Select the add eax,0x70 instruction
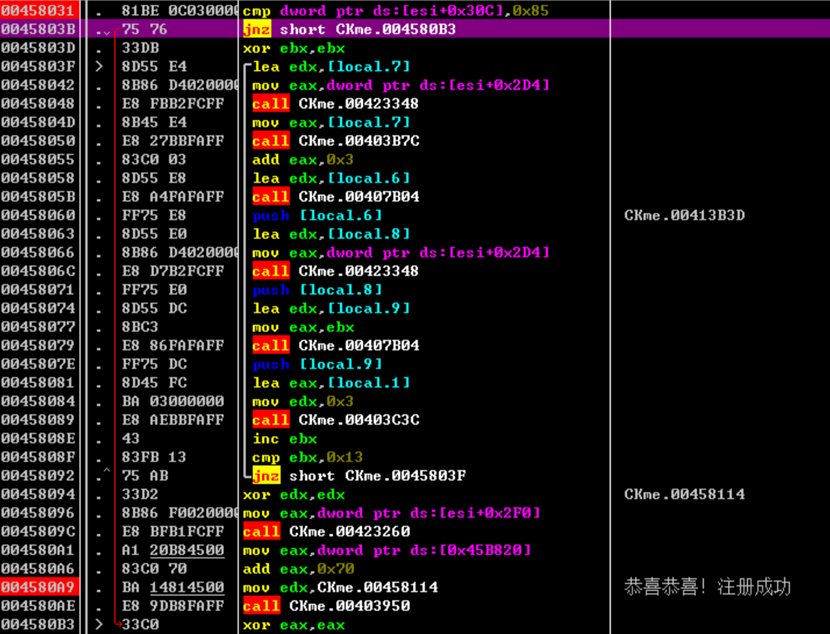Image resolution: width=830 pixels, height=634 pixels. [299, 569]
